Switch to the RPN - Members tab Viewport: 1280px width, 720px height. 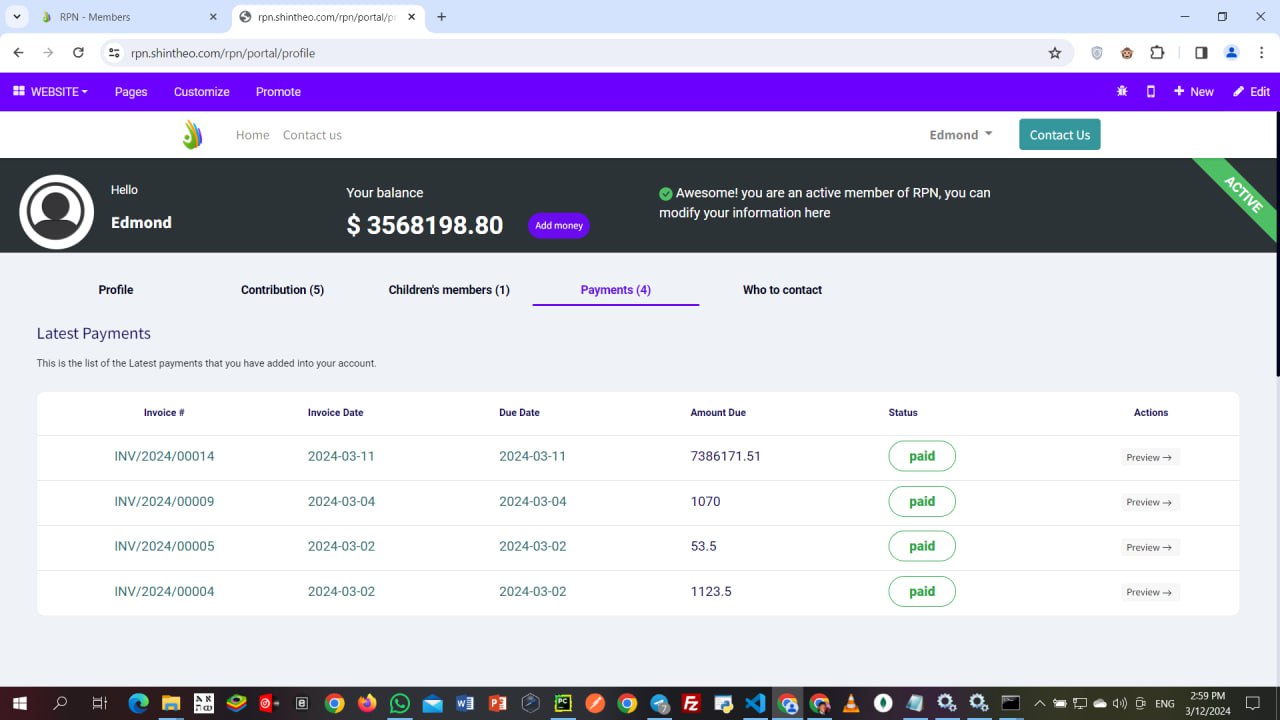coord(130,17)
